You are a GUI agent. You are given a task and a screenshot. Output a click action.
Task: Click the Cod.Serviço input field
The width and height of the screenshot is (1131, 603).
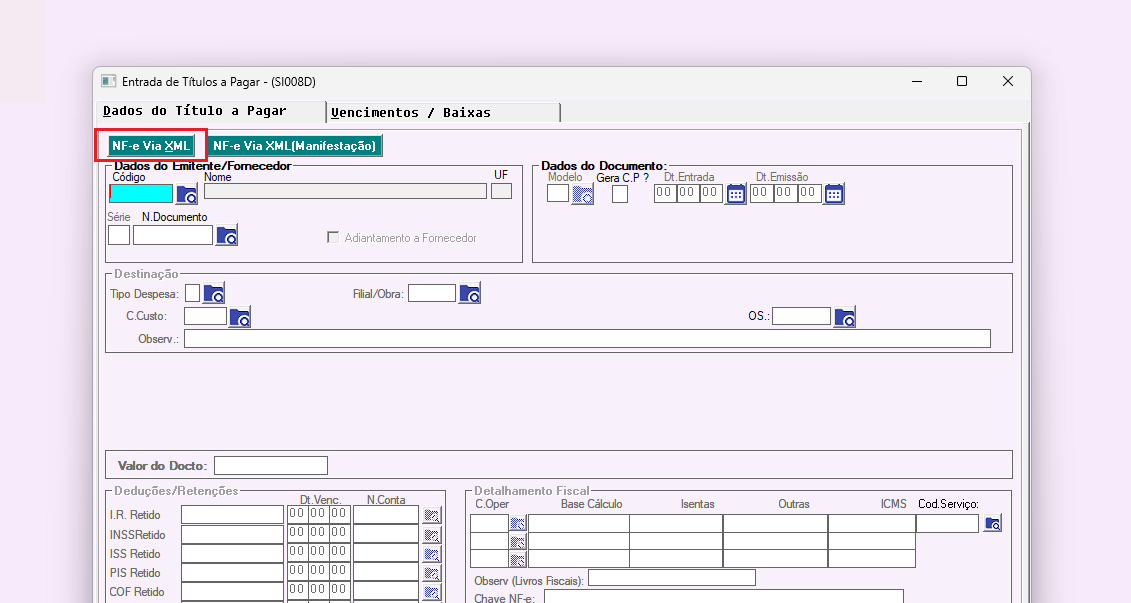tap(947, 524)
